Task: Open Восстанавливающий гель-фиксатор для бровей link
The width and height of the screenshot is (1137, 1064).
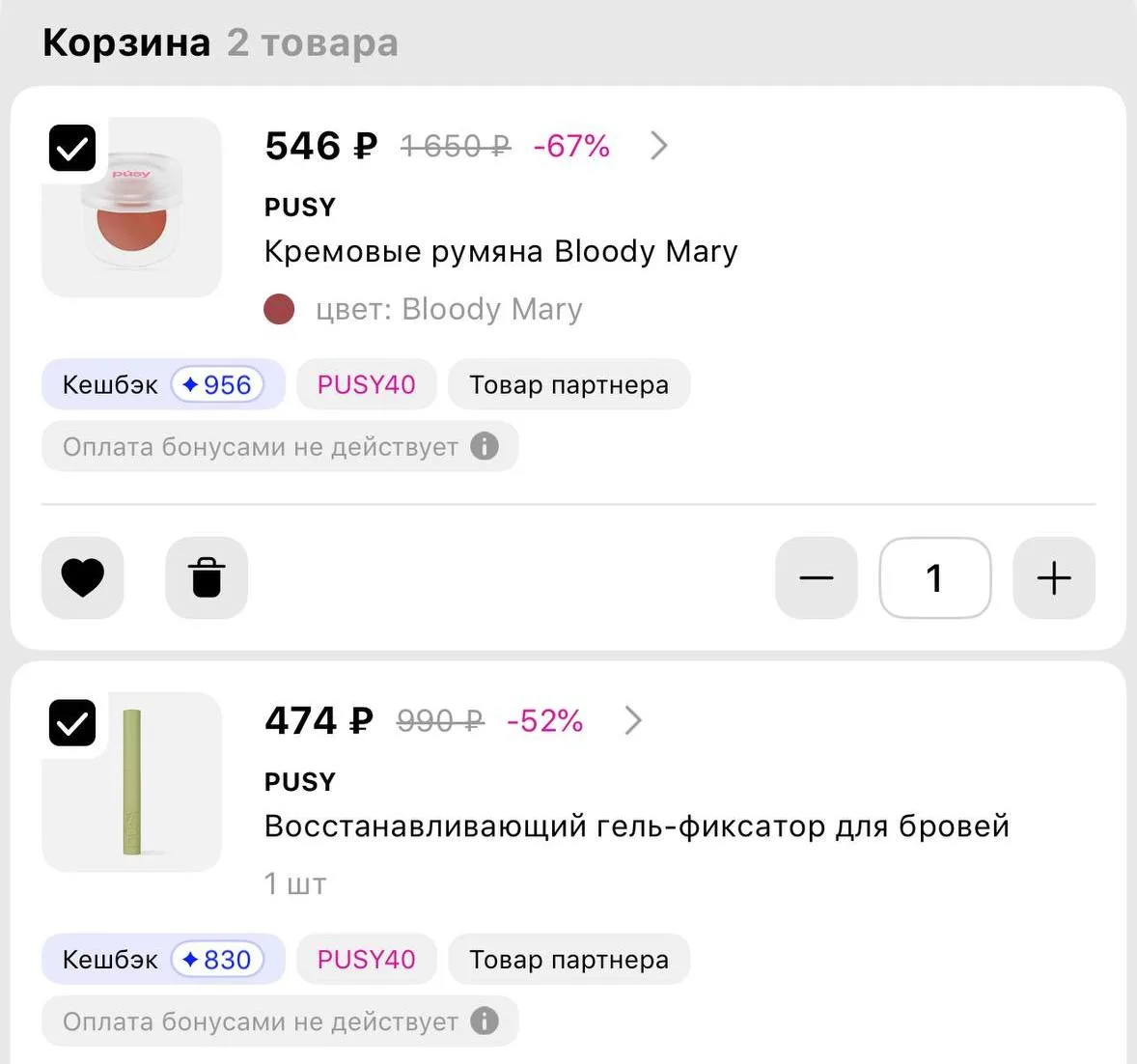Action: click(x=637, y=826)
